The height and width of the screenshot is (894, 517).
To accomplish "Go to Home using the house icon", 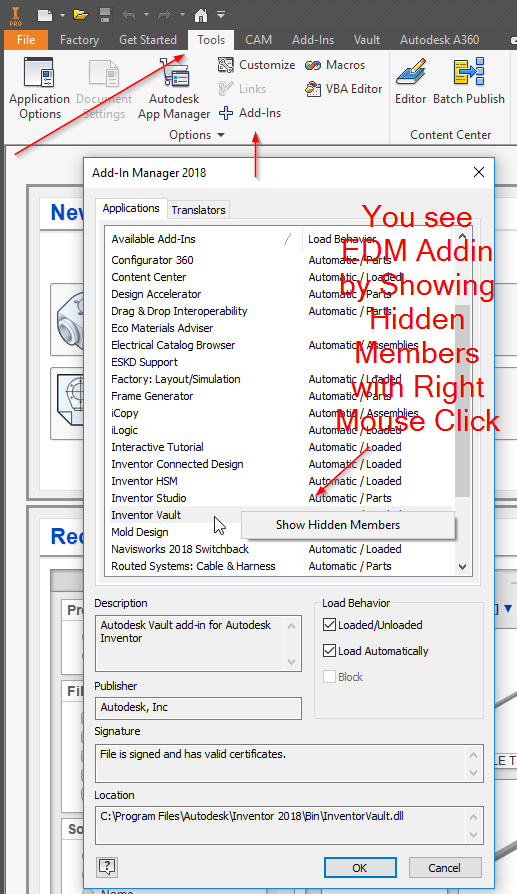I will tap(201, 15).
